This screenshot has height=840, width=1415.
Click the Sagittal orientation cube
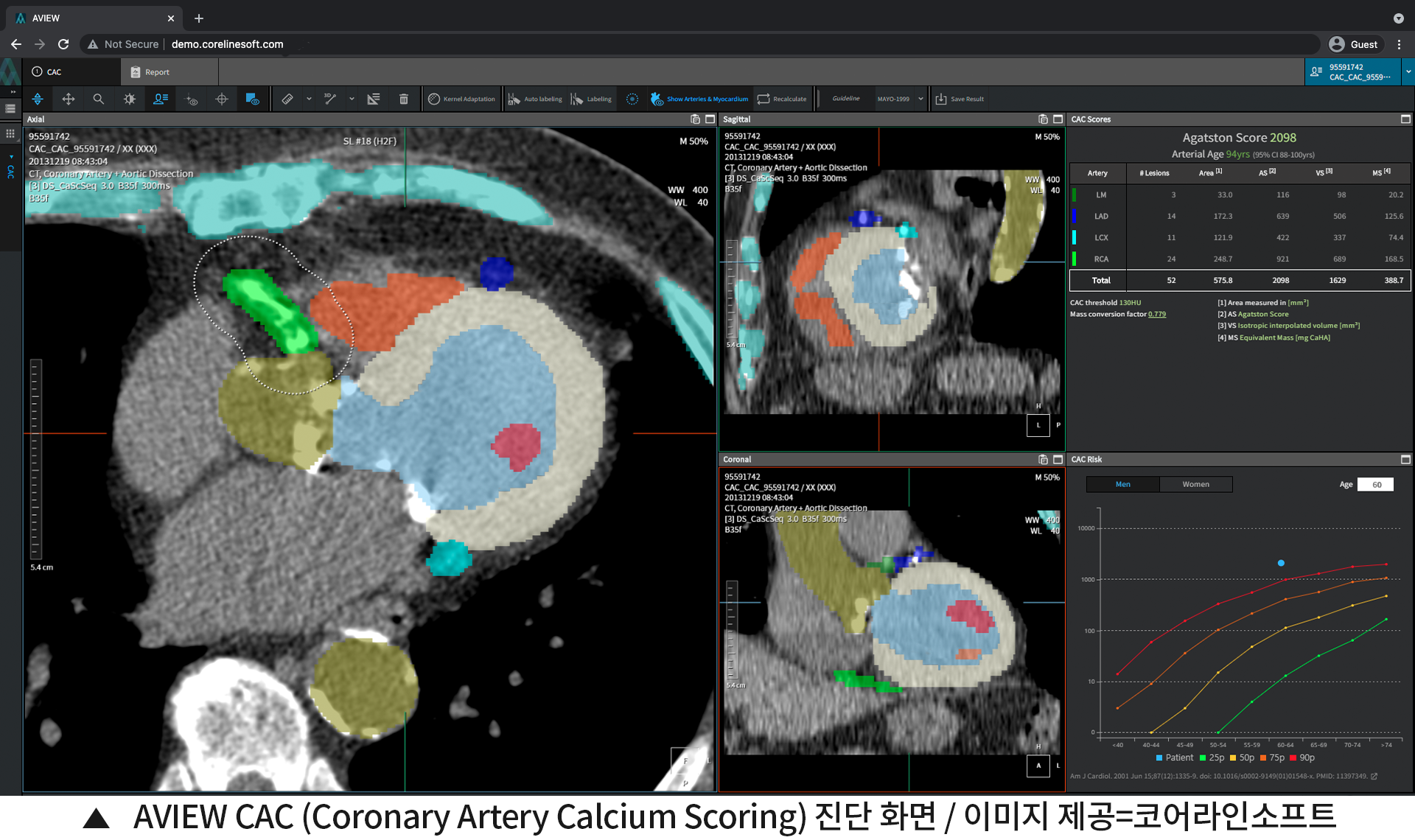click(x=1038, y=425)
